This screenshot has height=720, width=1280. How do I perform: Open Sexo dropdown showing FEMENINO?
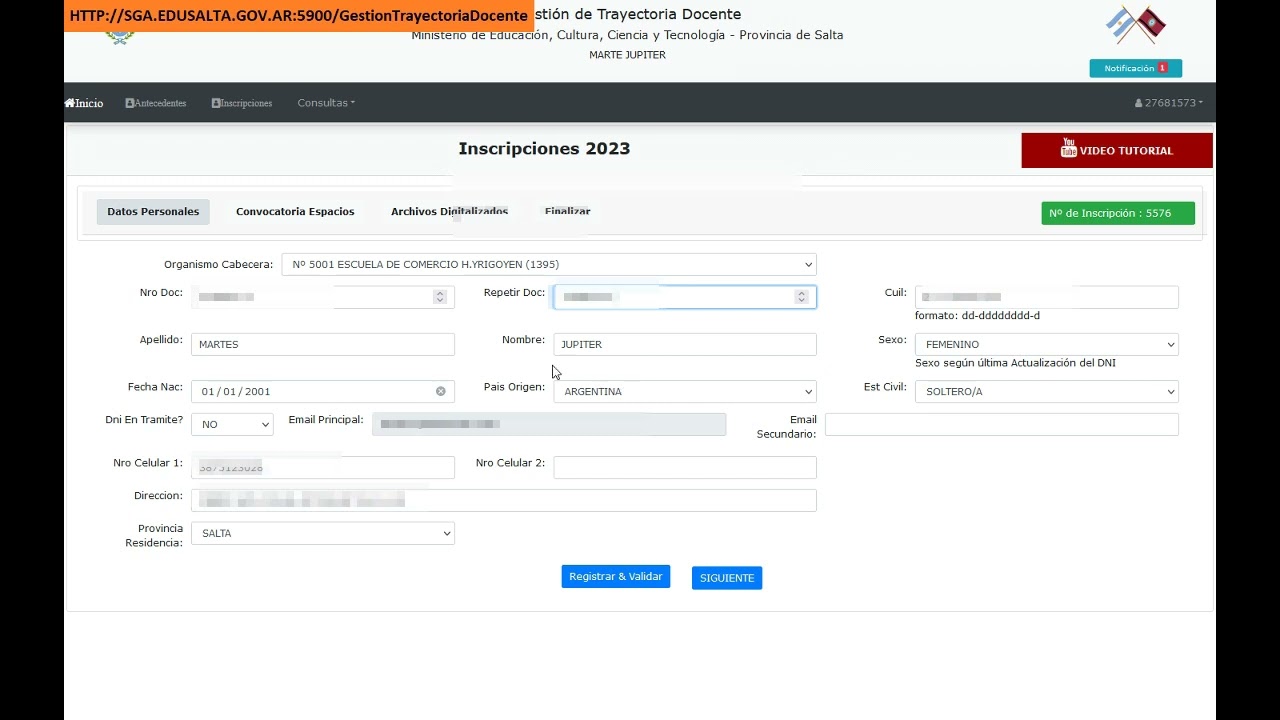point(1047,344)
